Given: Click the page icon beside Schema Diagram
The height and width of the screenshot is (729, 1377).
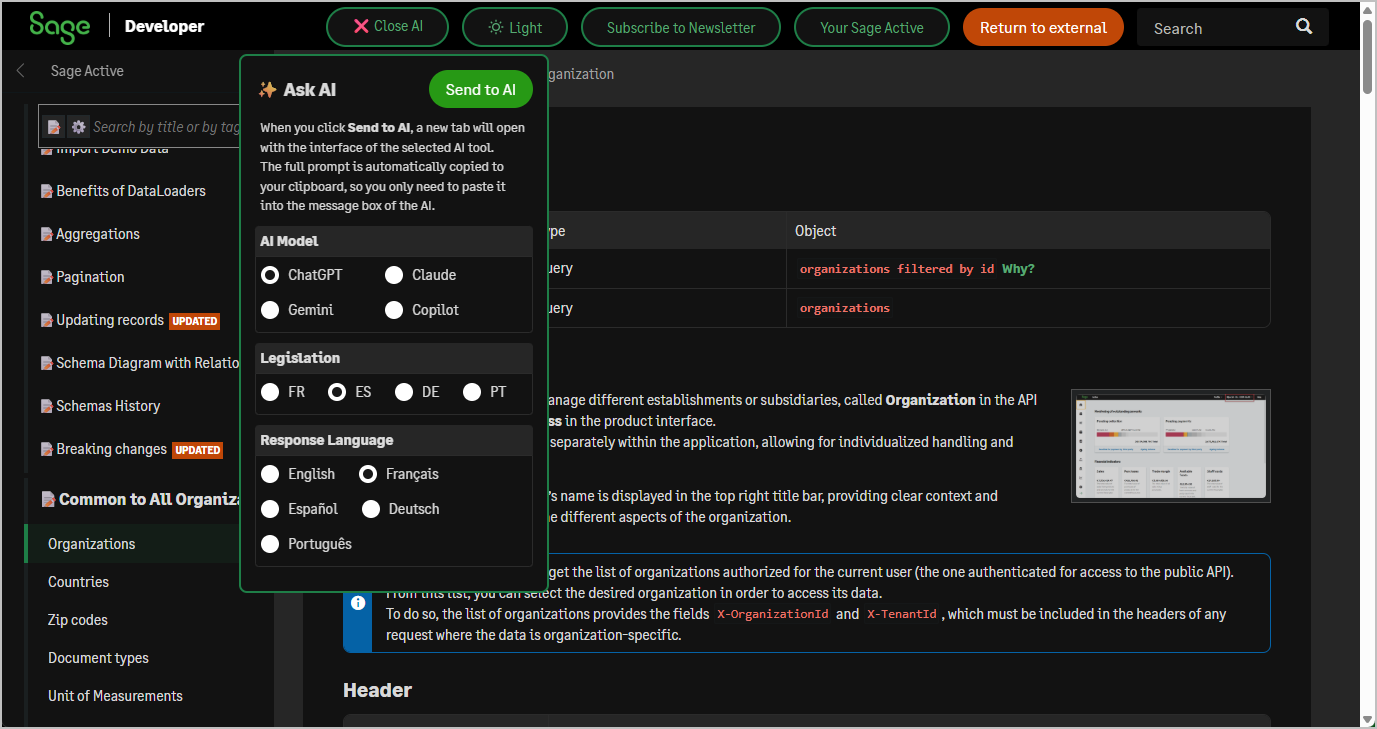Looking at the screenshot, I should pos(47,363).
